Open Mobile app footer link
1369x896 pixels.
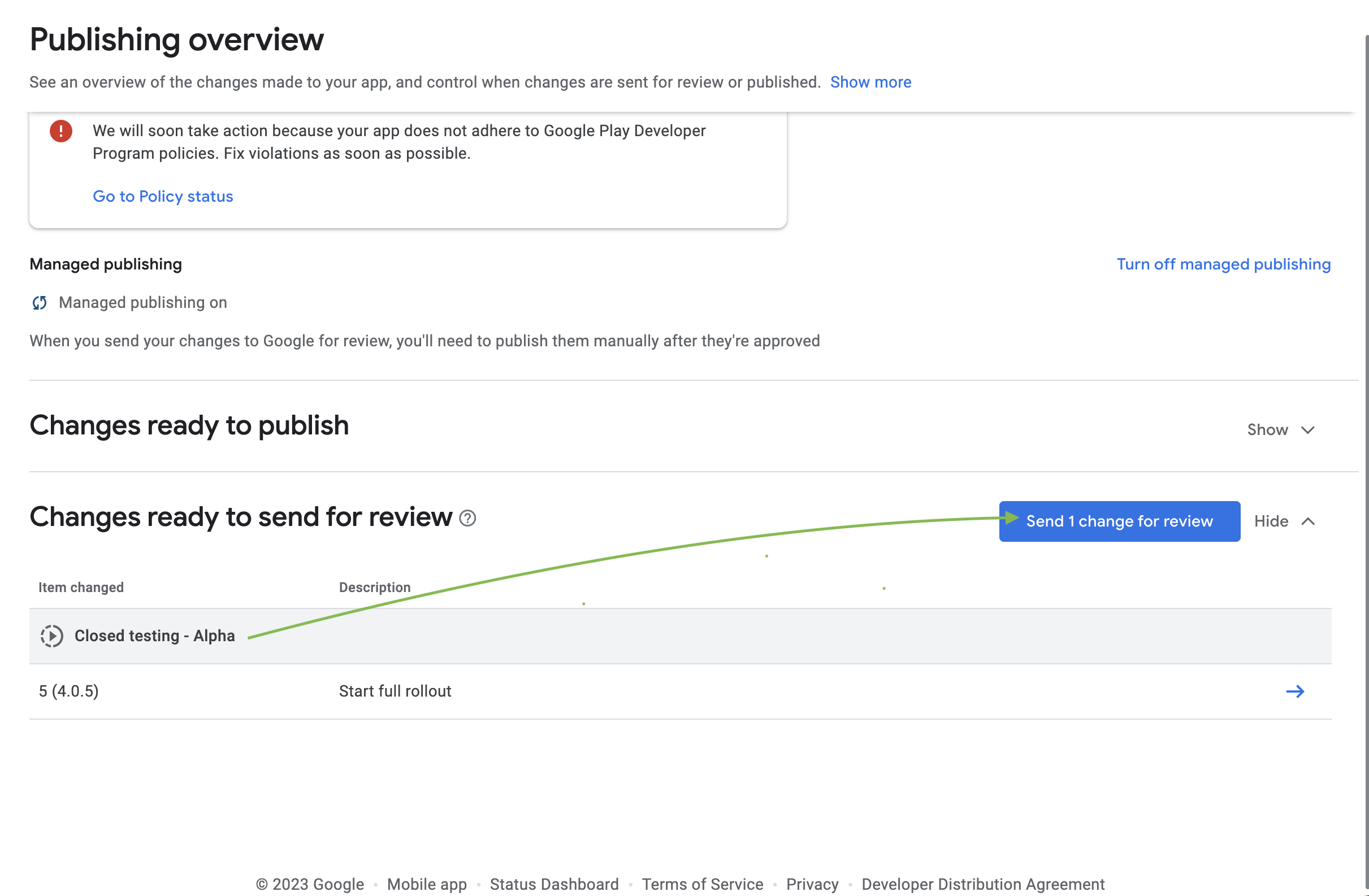click(x=427, y=884)
